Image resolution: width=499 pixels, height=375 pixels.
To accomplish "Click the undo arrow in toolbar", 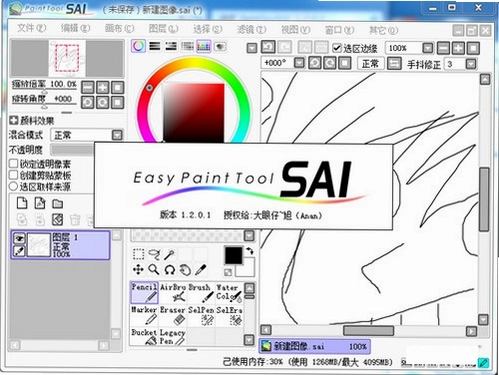I will point(268,47).
